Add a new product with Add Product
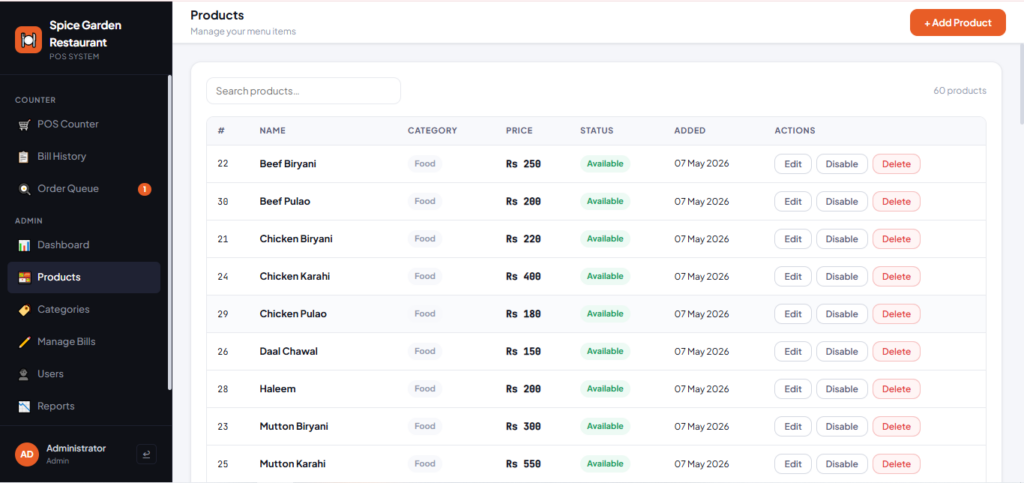Viewport: 1024px width, 483px height. [x=957, y=23]
